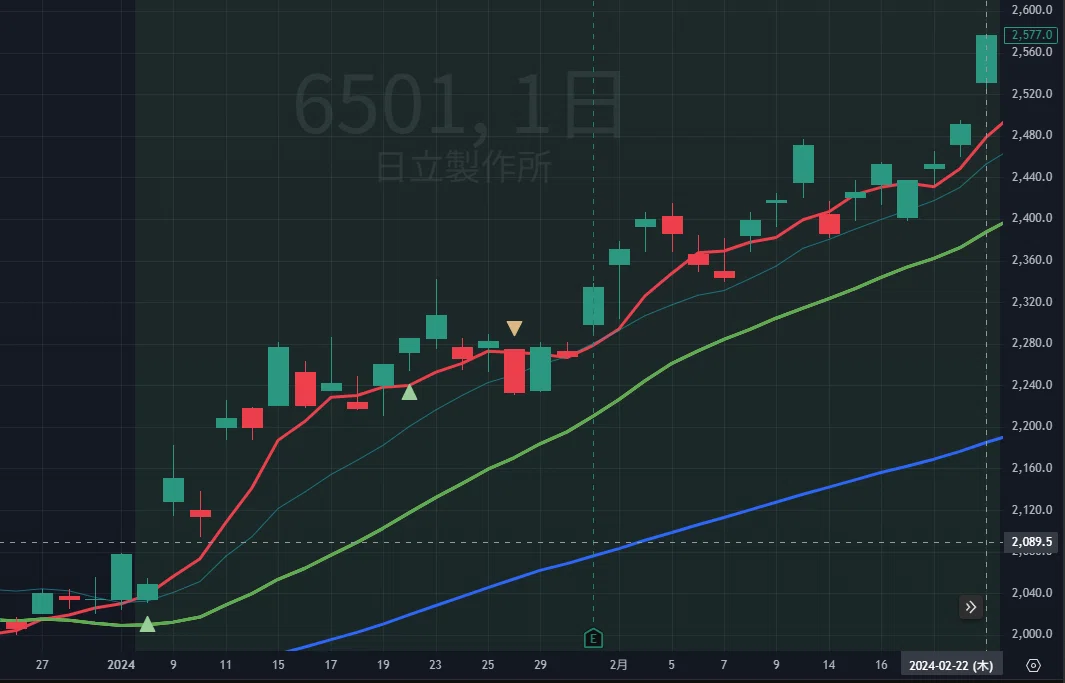Click the highlighted date label 2024-02-22 (木)
Image resolution: width=1065 pixels, height=683 pixels.
[951, 665]
